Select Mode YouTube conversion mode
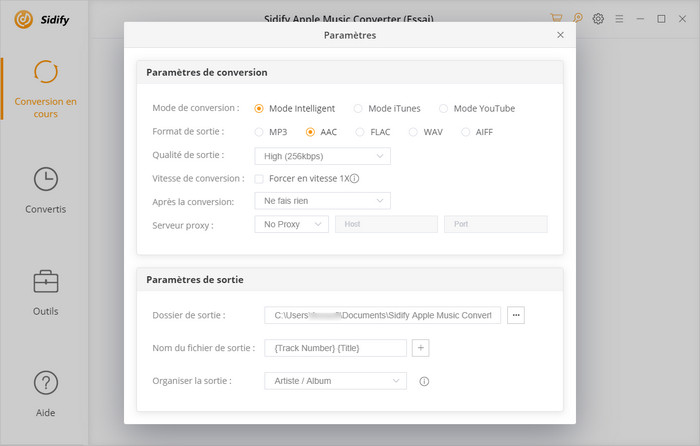 (444, 108)
